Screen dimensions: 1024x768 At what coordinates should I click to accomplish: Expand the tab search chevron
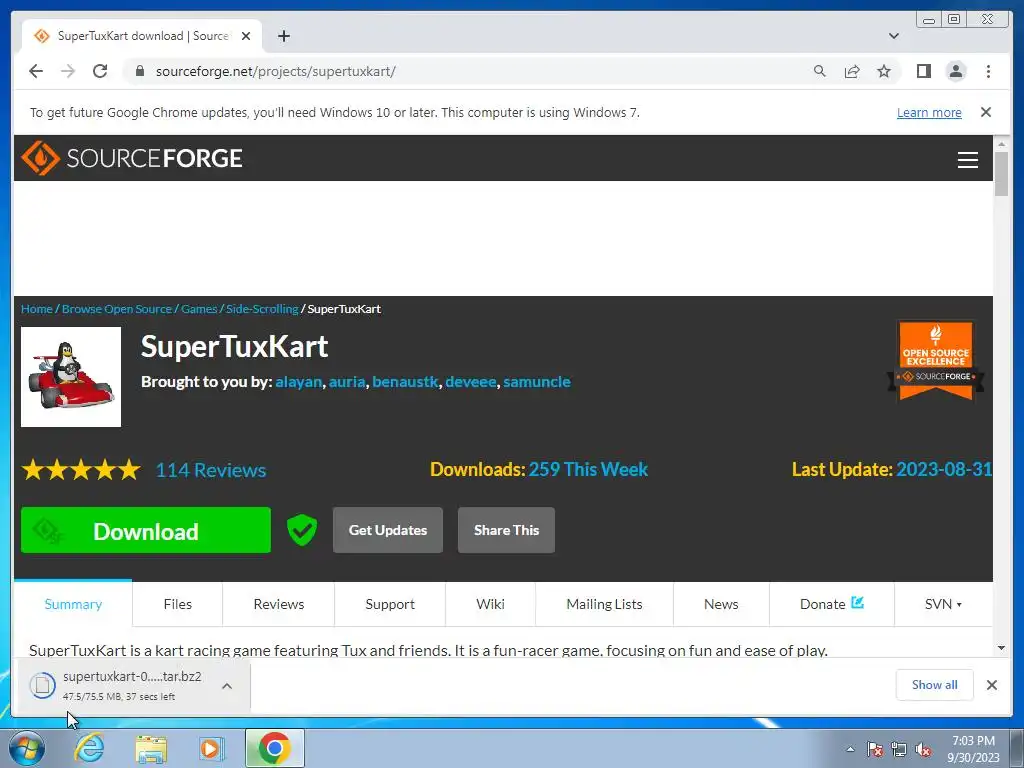[x=894, y=36]
